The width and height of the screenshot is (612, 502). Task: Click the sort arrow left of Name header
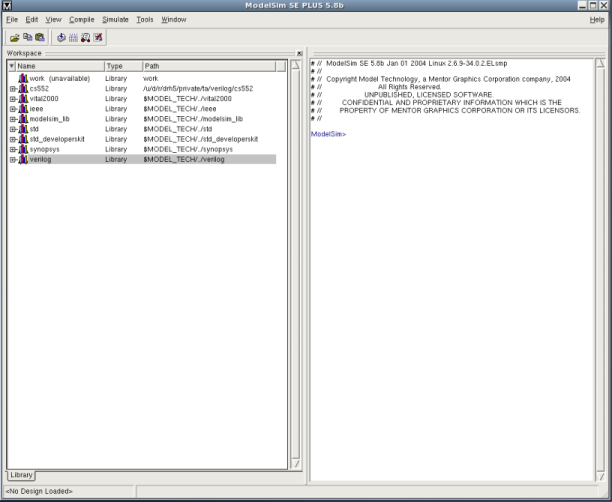[12, 66]
